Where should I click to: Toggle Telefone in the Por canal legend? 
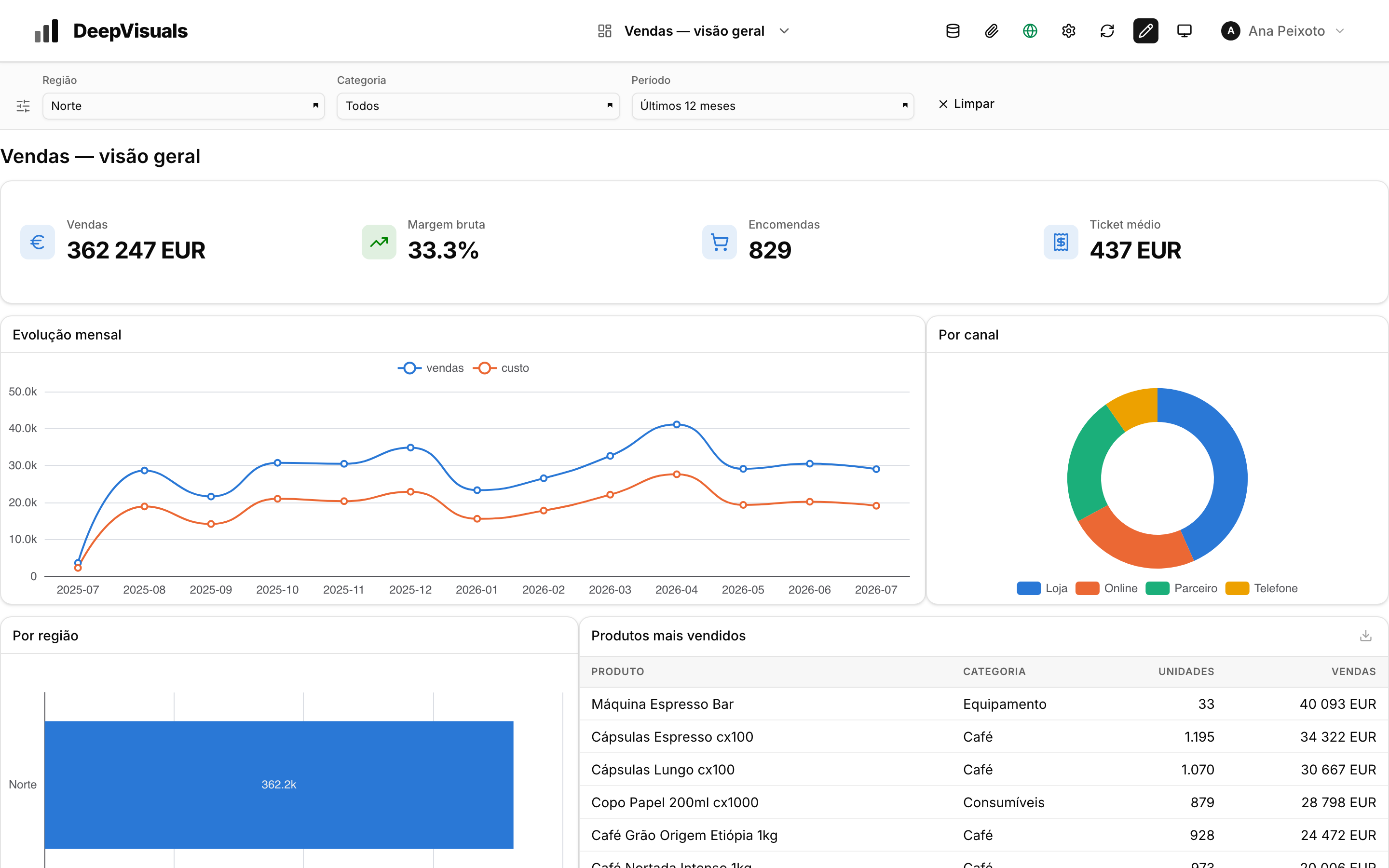[x=1261, y=588]
